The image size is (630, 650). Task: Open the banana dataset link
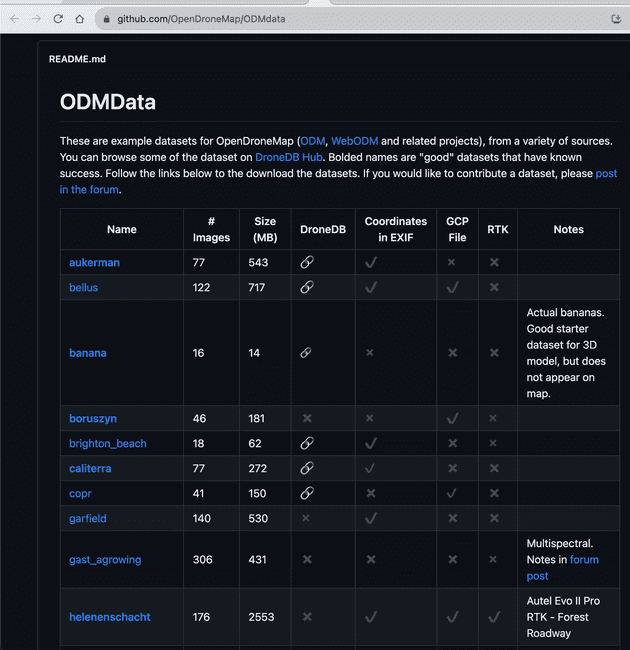[88, 353]
